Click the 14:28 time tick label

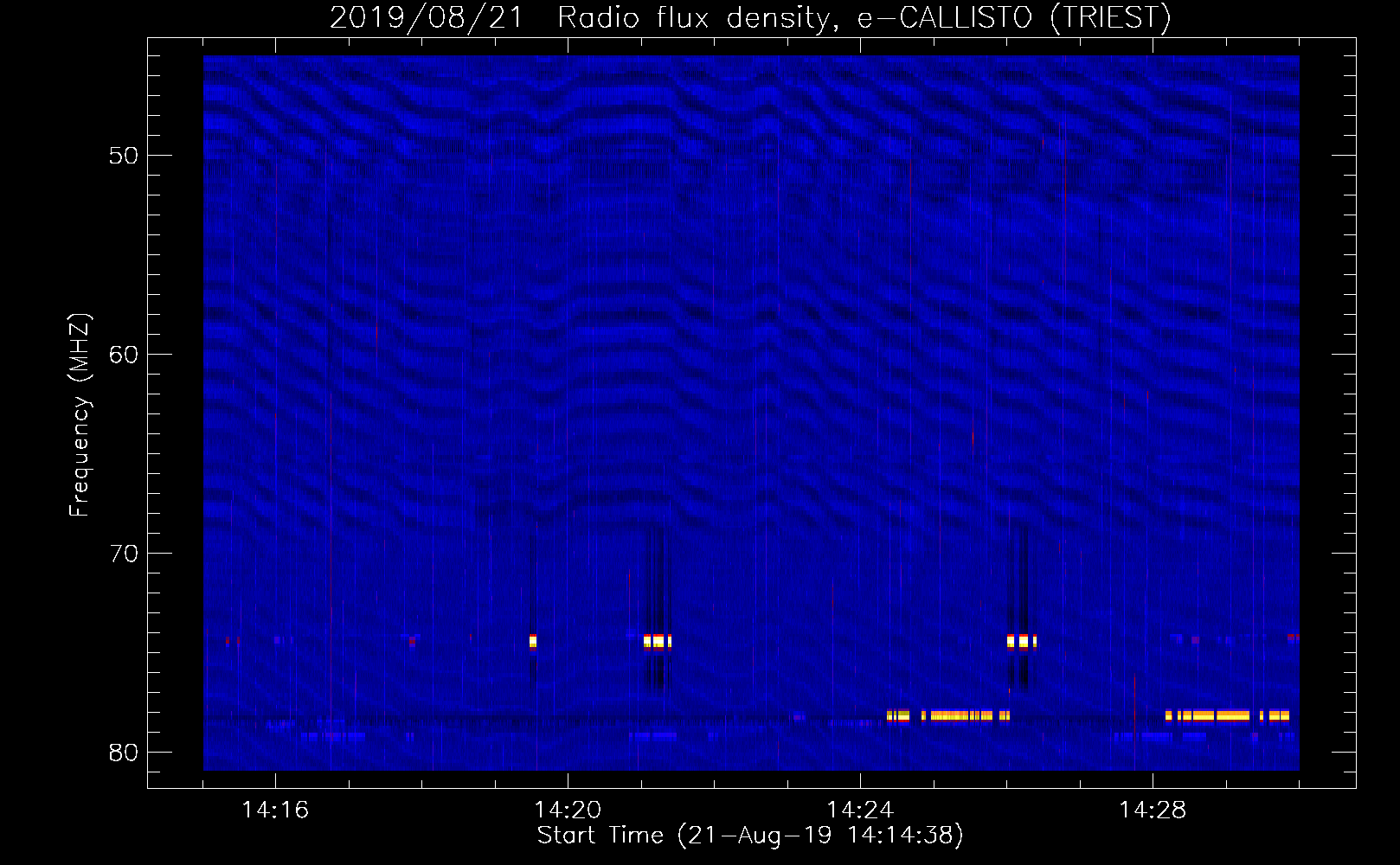[x=1153, y=811]
